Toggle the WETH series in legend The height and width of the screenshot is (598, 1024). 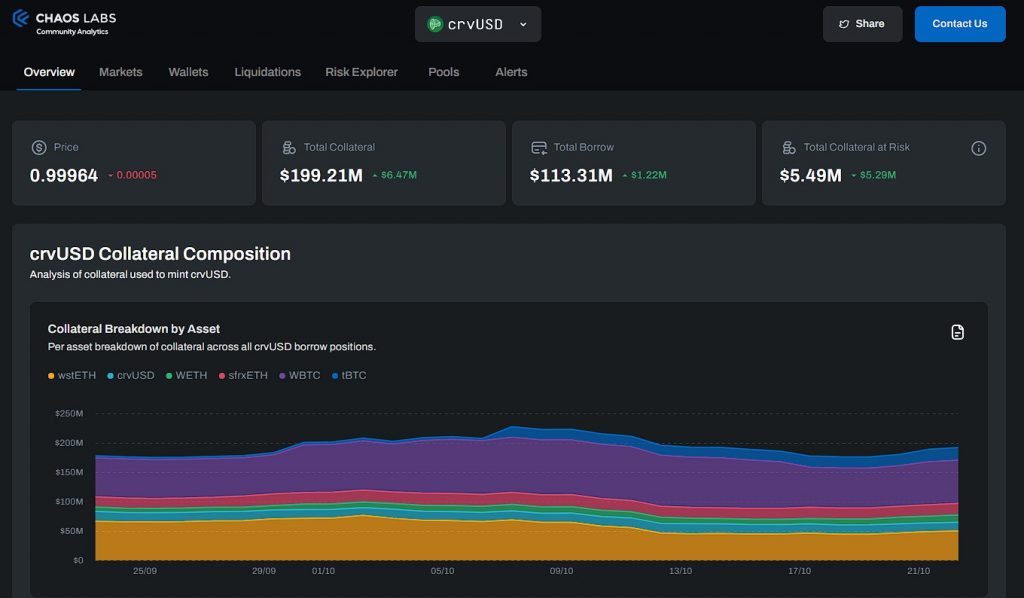pyautogui.click(x=186, y=375)
